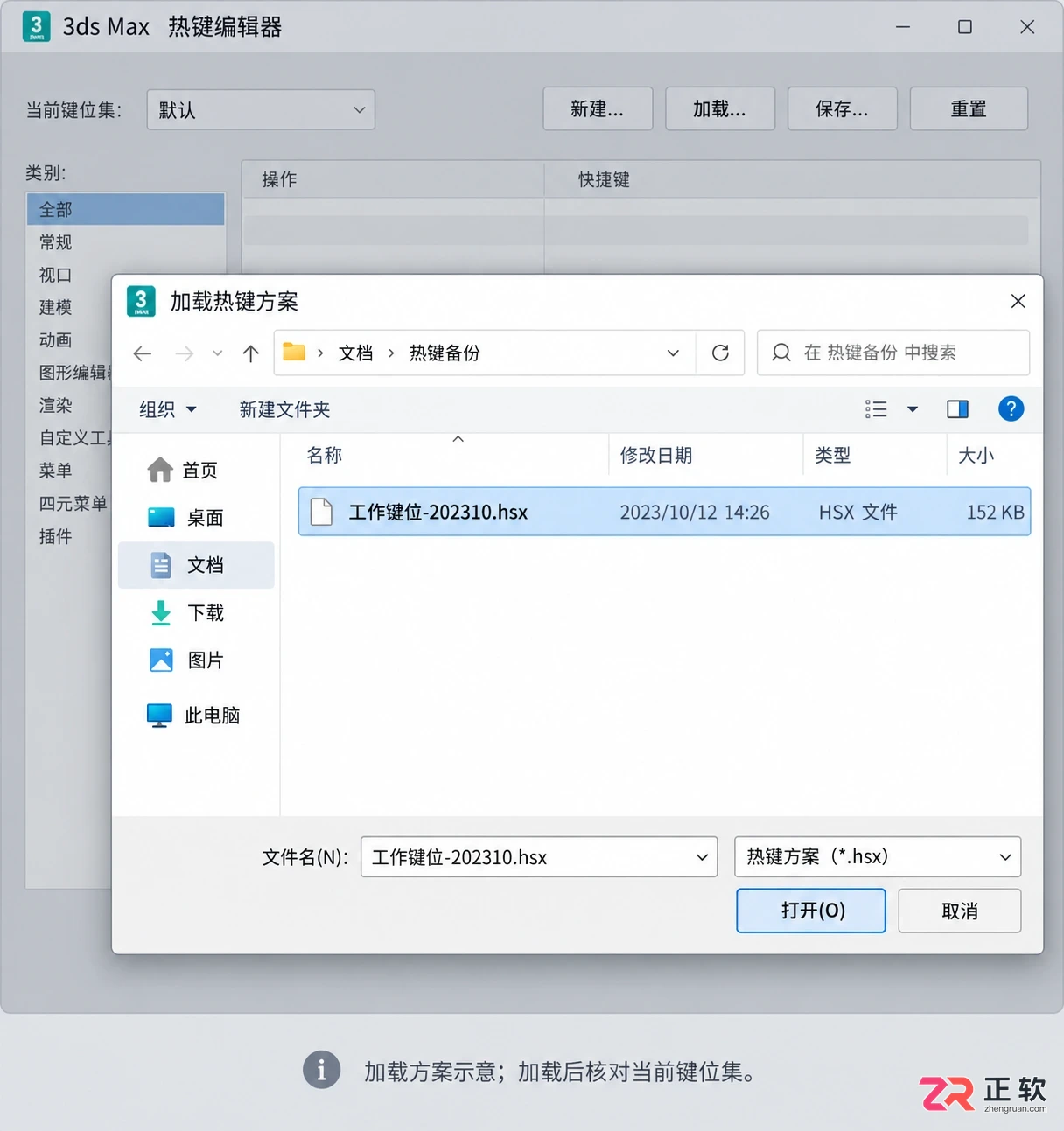Click the 操作 column header in editor
Screen dimensions: 1064x1131
click(x=393, y=179)
